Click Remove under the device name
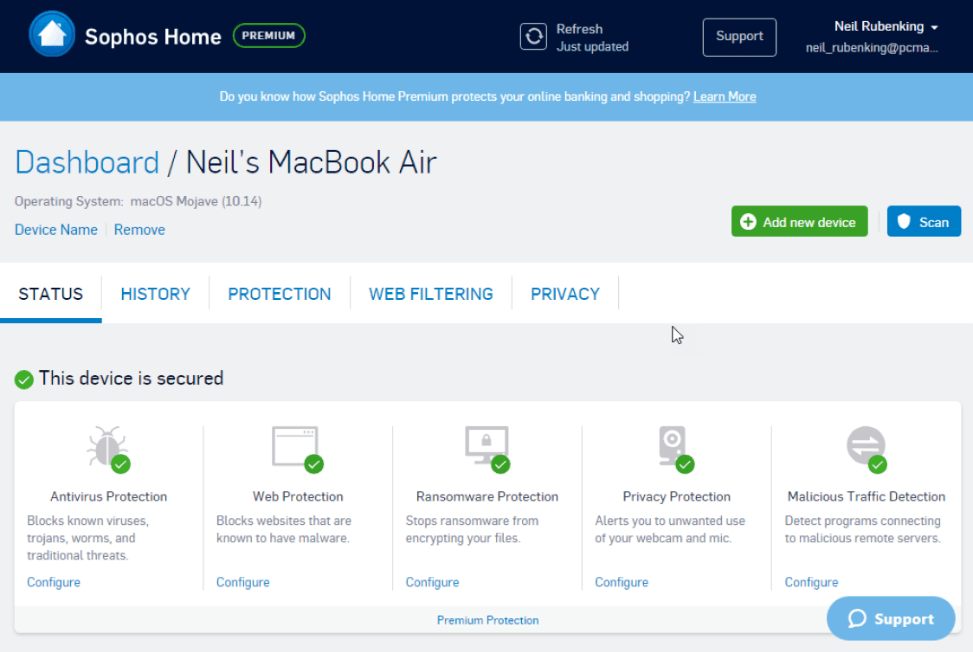Screen dimensions: 973x652 (x=139, y=229)
